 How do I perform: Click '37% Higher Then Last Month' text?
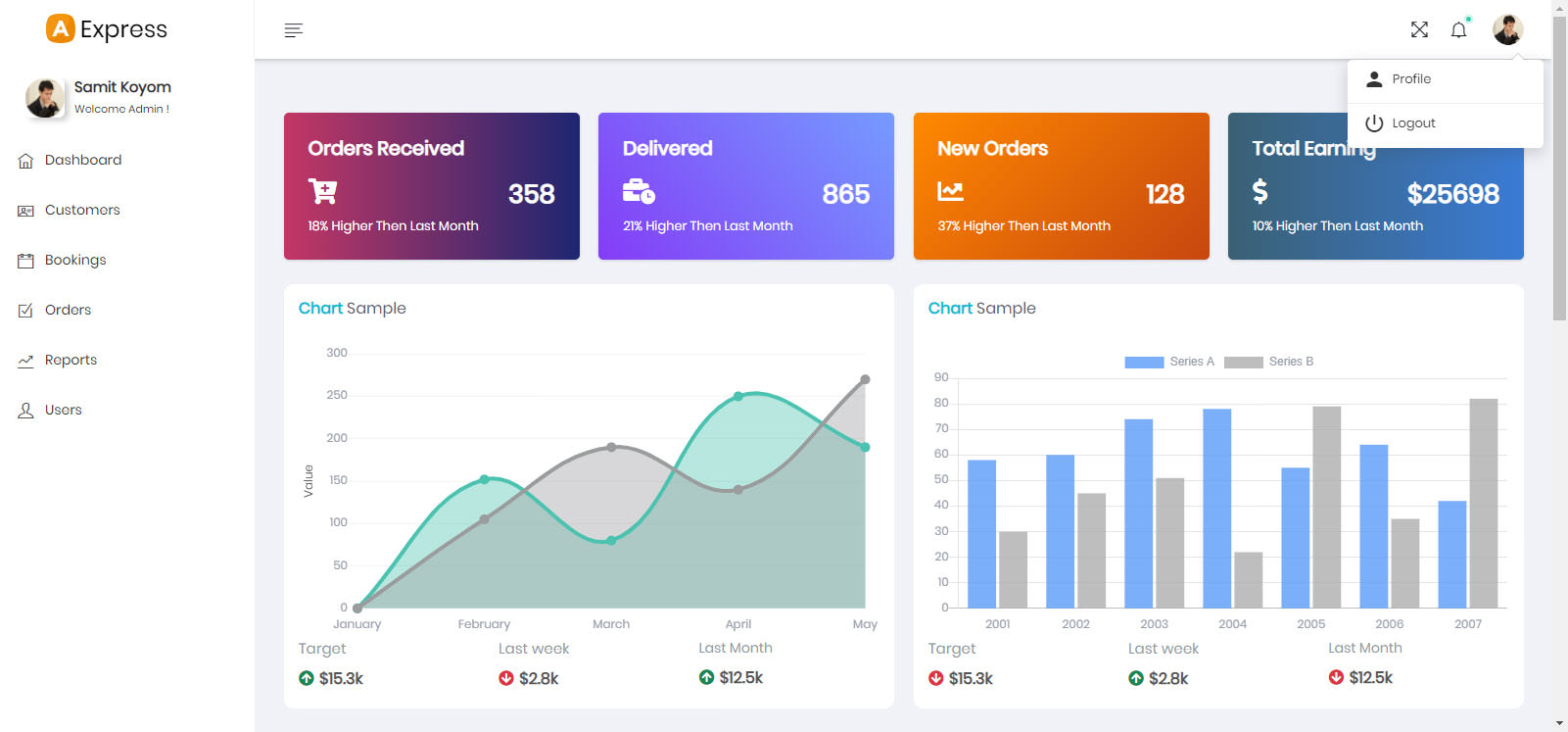1024,226
